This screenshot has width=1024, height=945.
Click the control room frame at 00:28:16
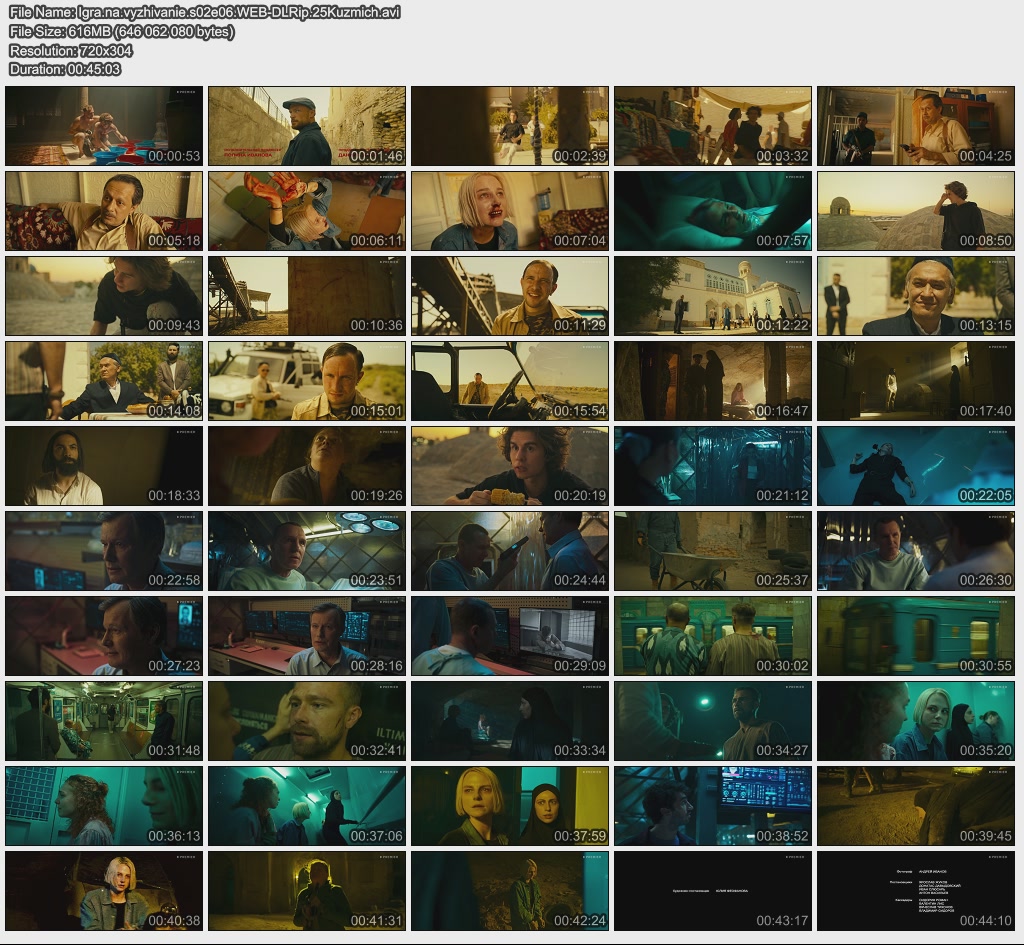coord(307,636)
